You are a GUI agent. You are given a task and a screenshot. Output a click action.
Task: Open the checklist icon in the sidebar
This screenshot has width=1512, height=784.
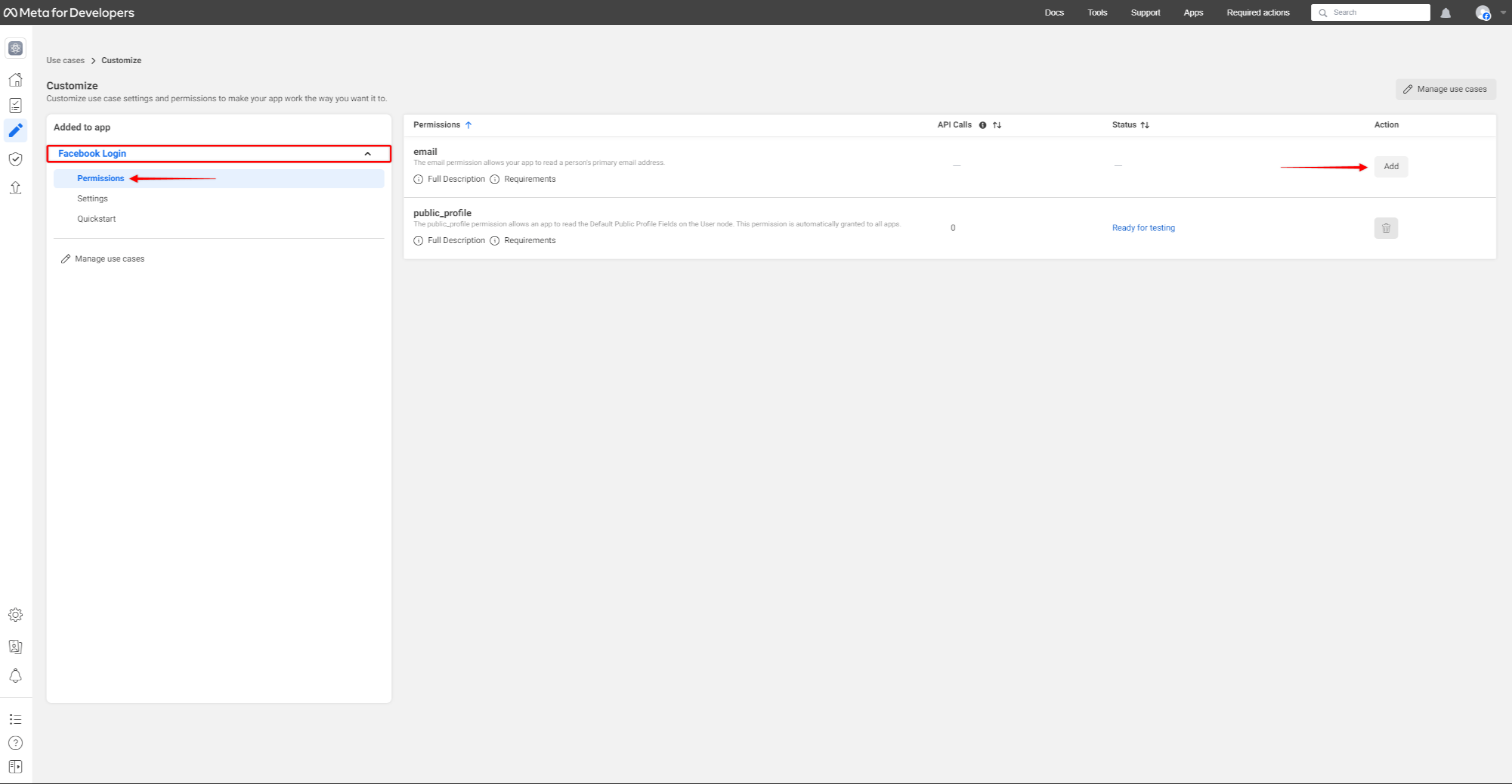(15, 105)
